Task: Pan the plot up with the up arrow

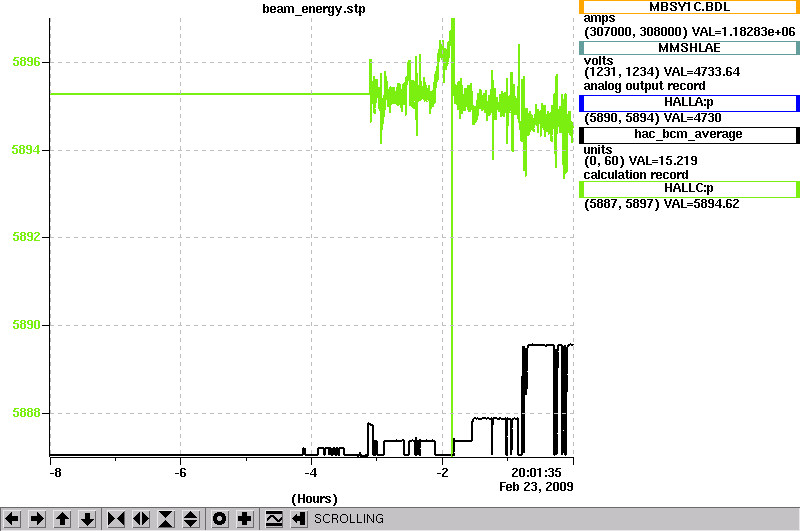Action: (x=62, y=519)
